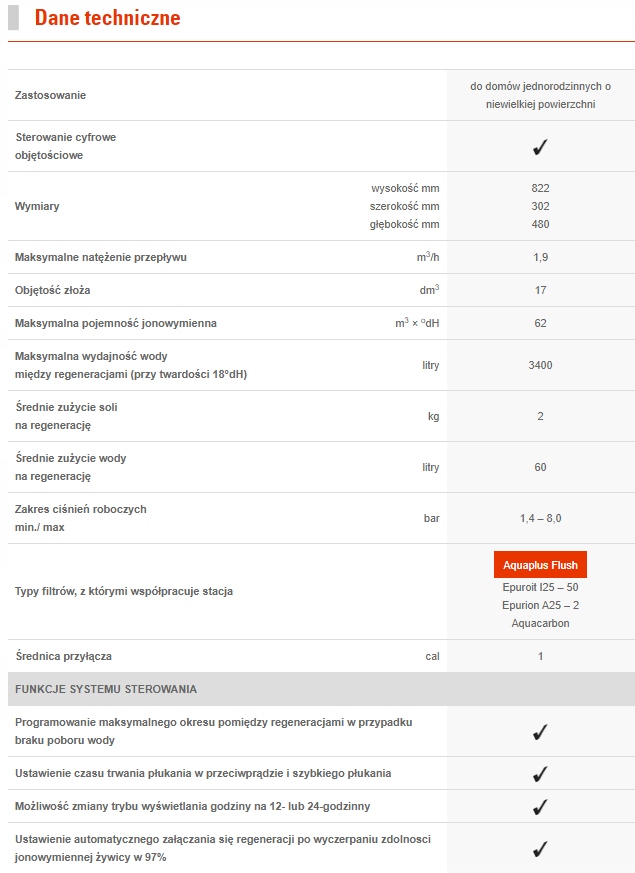This screenshot has height=873, width=635.
Task: Click the Zastosowanie row label
Action: 51,95
